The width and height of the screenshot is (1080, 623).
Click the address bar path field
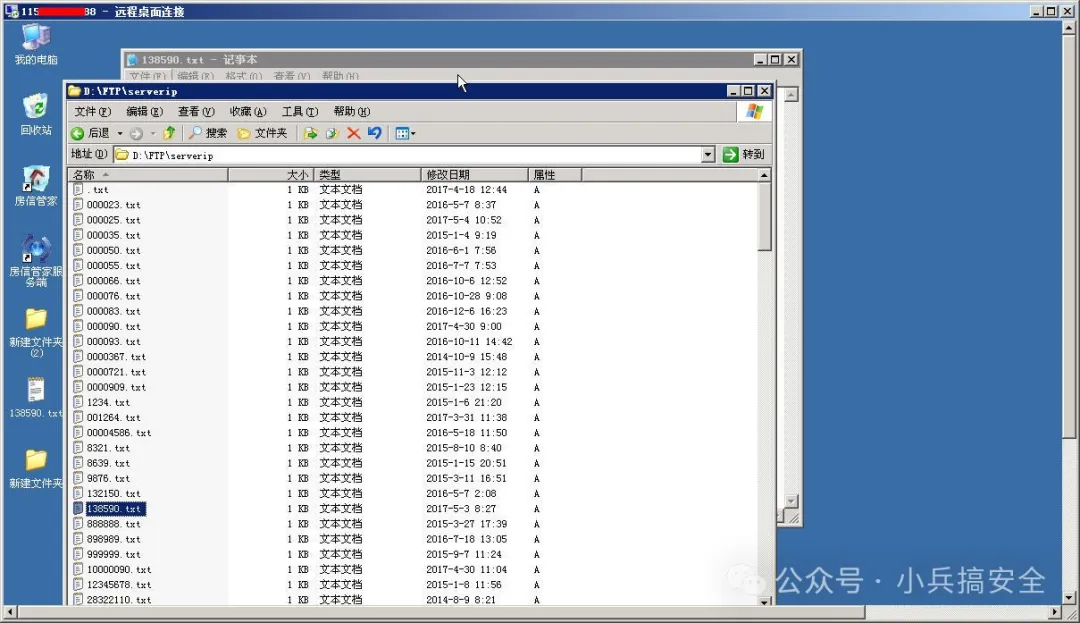[x=400, y=155]
